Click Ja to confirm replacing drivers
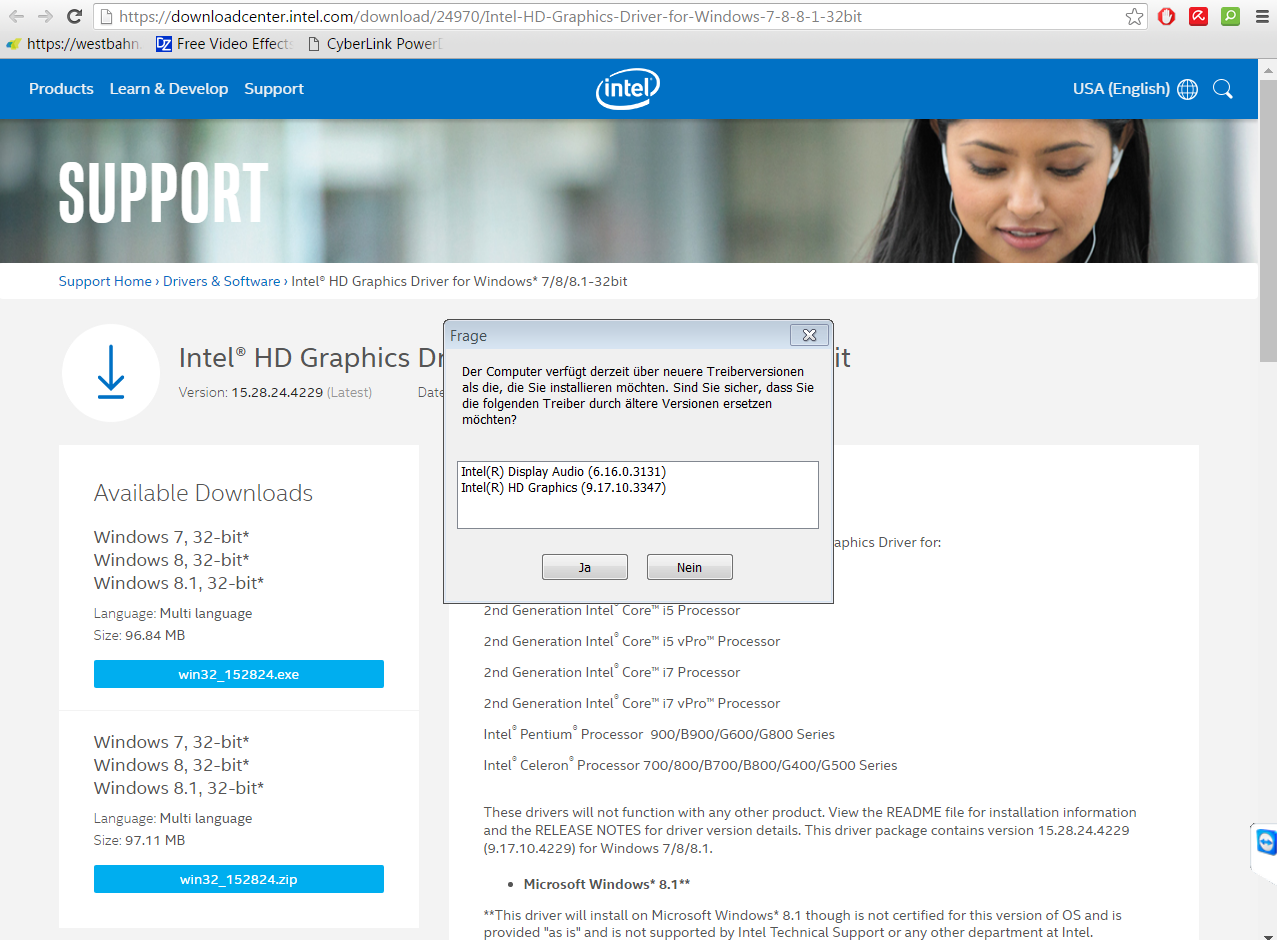Image resolution: width=1277 pixels, height=940 pixels. click(x=585, y=567)
